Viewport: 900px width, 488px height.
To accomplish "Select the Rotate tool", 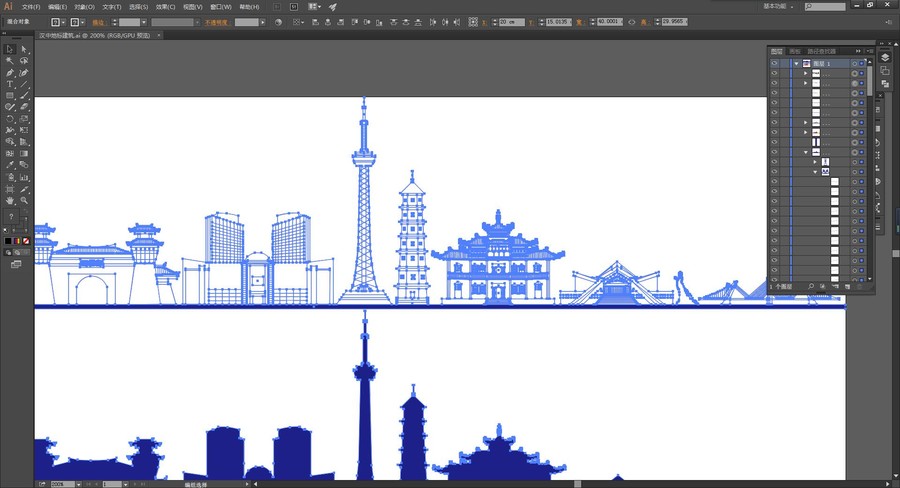I will pyautogui.click(x=10, y=119).
